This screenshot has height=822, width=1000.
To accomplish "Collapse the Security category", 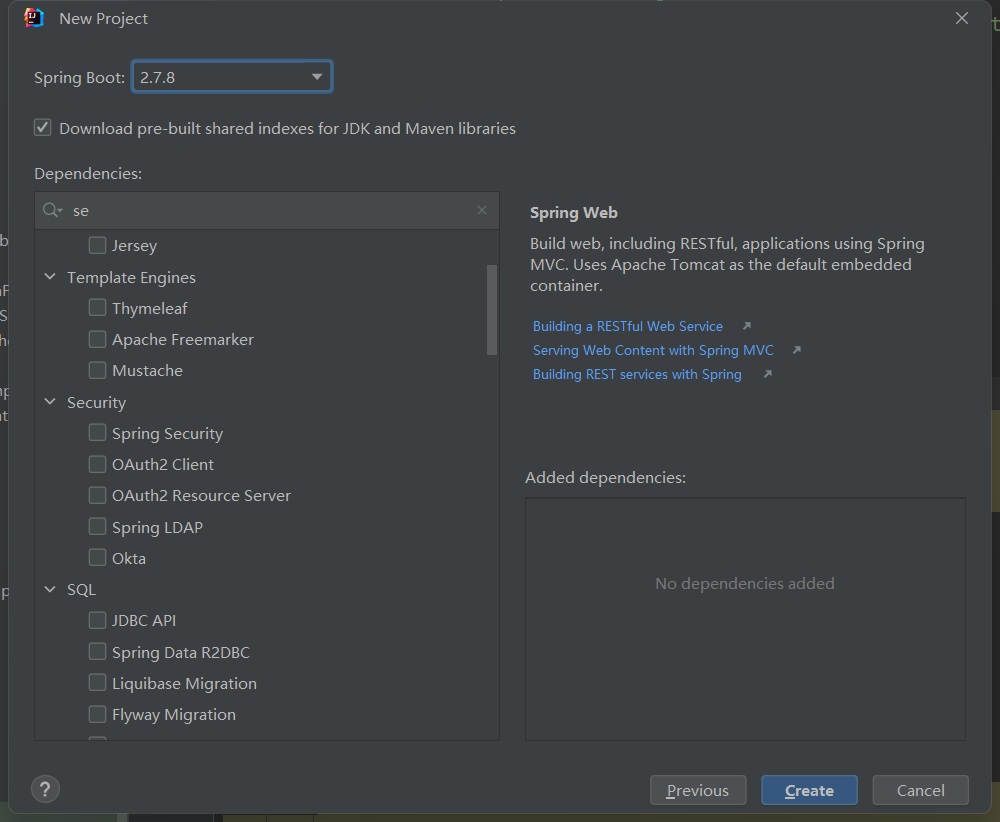I will pos(50,402).
